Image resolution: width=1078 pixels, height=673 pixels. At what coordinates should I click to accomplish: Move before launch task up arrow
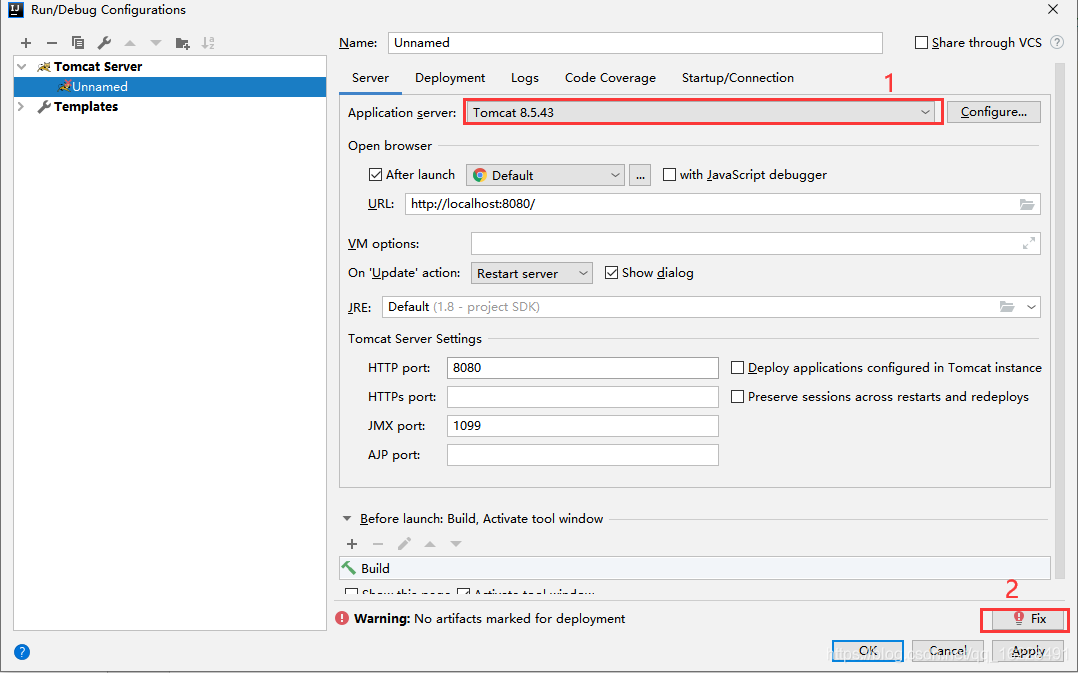(430, 544)
